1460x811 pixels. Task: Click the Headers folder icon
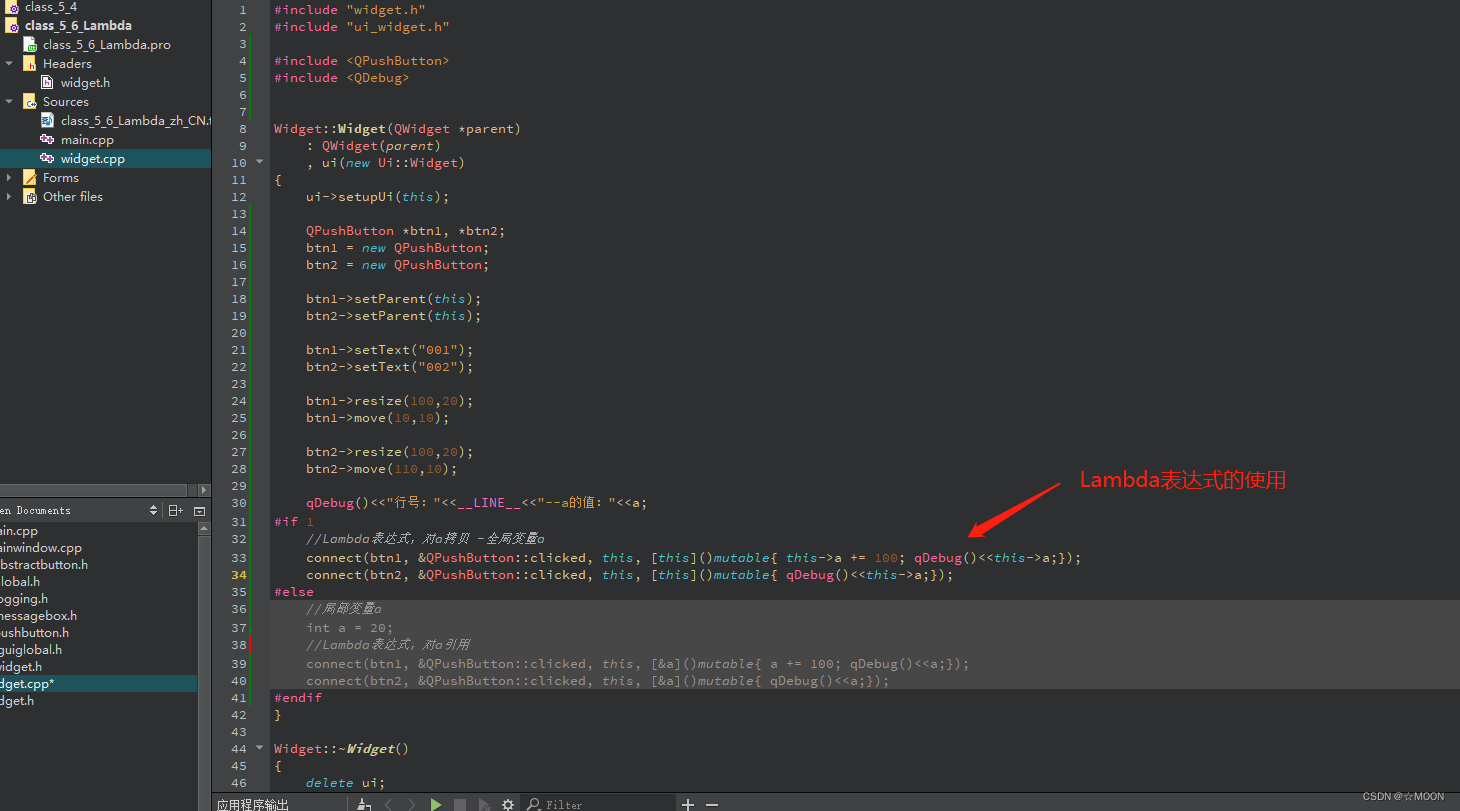[x=30, y=63]
